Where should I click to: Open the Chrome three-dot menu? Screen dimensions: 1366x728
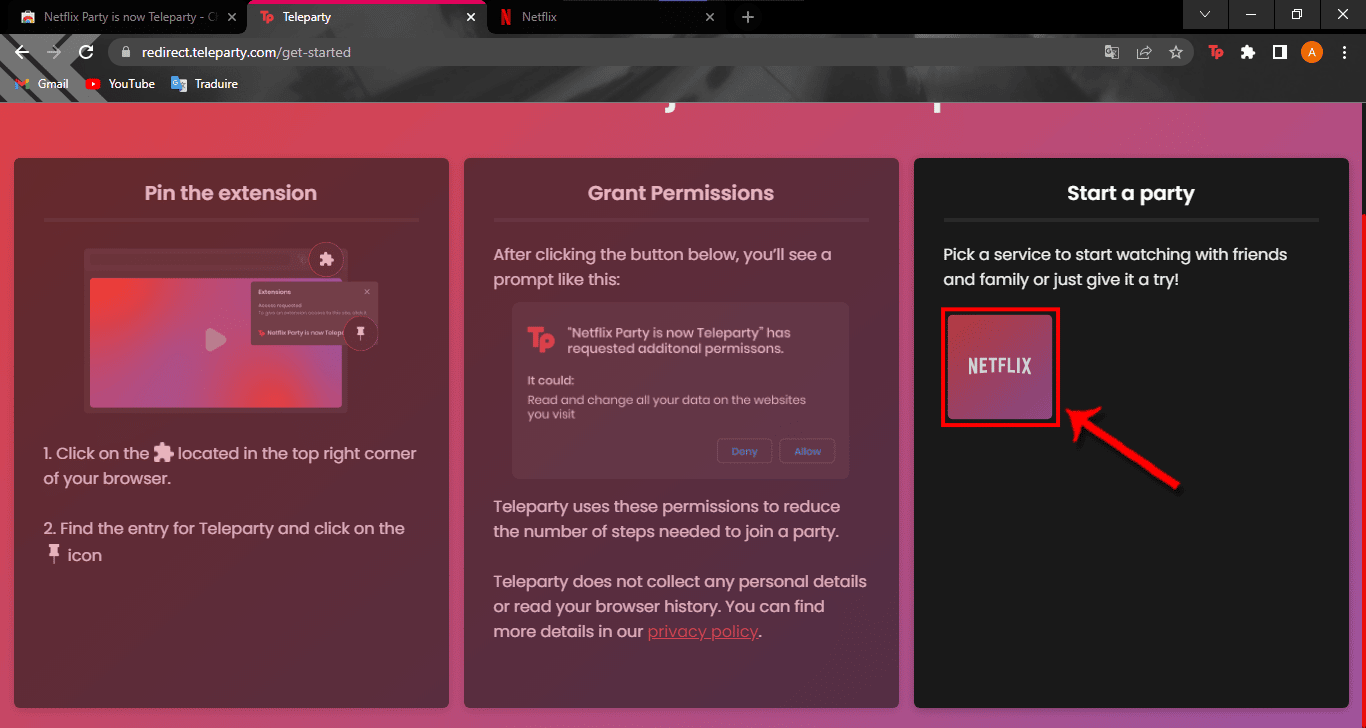[x=1343, y=52]
